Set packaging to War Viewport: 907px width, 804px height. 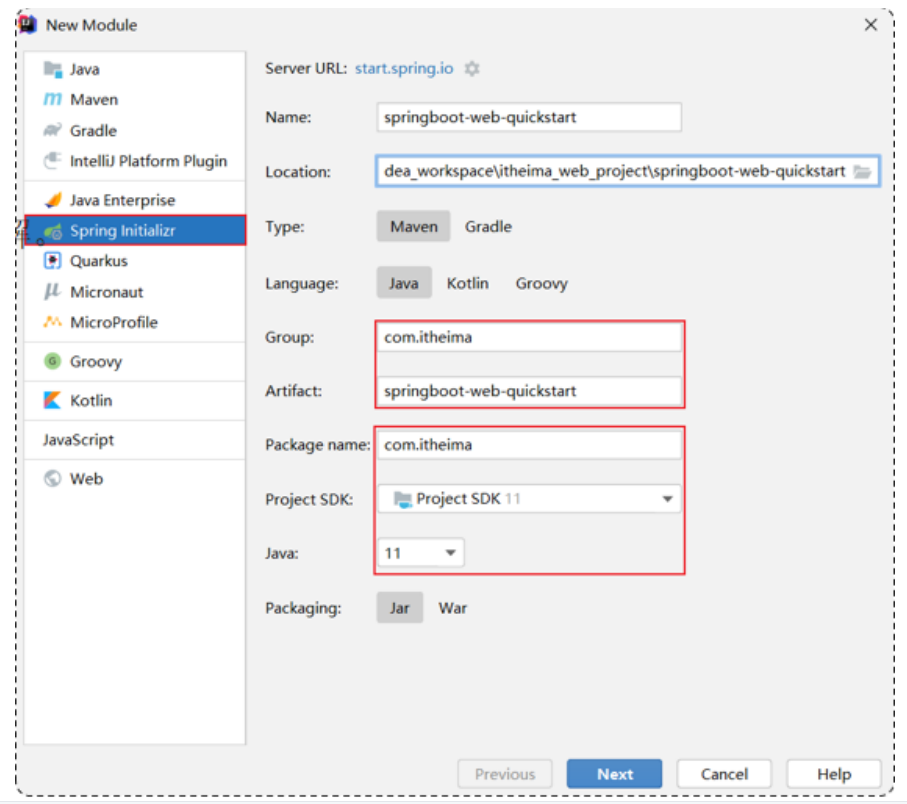pyautogui.click(x=452, y=608)
